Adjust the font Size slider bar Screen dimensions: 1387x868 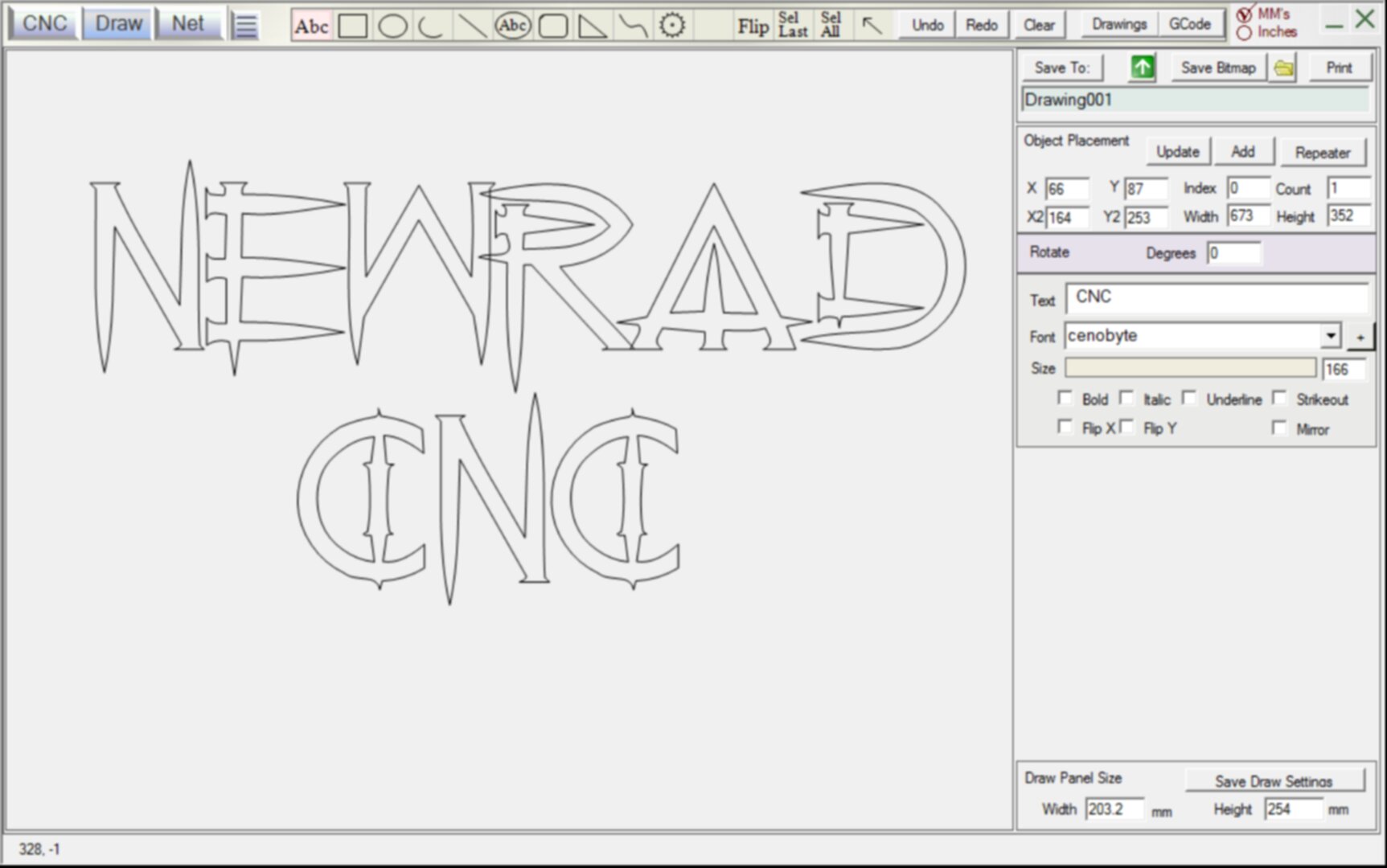click(1190, 368)
